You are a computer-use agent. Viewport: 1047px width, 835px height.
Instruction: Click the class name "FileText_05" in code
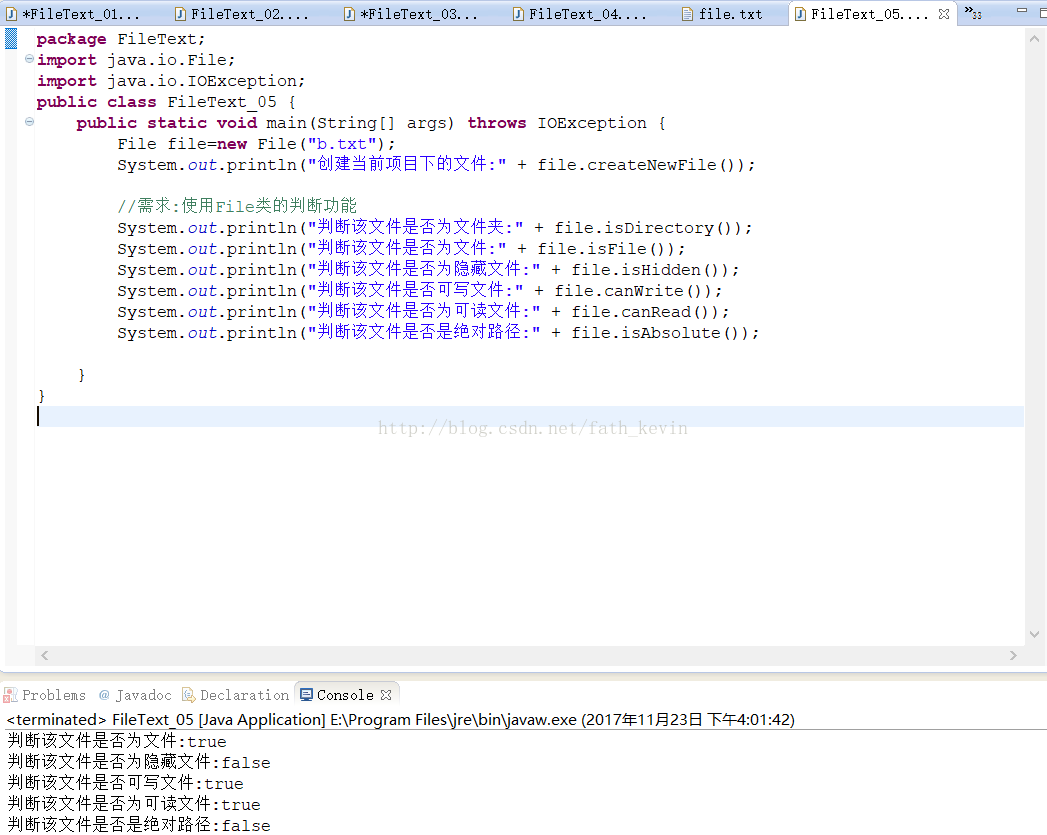[x=222, y=102]
